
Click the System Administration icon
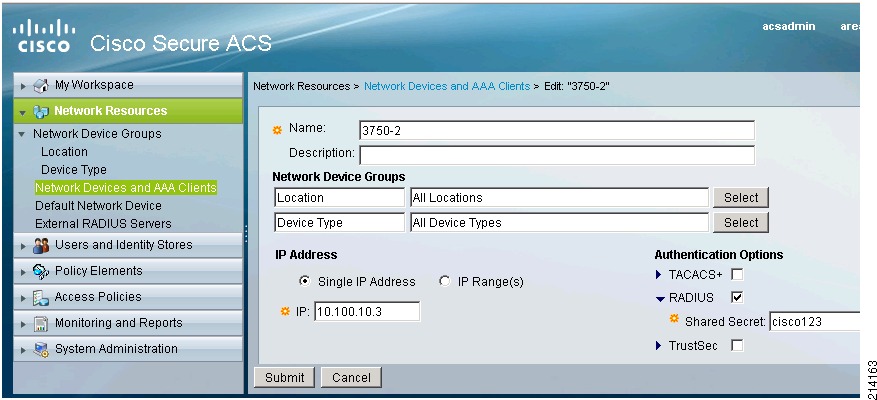(41, 350)
